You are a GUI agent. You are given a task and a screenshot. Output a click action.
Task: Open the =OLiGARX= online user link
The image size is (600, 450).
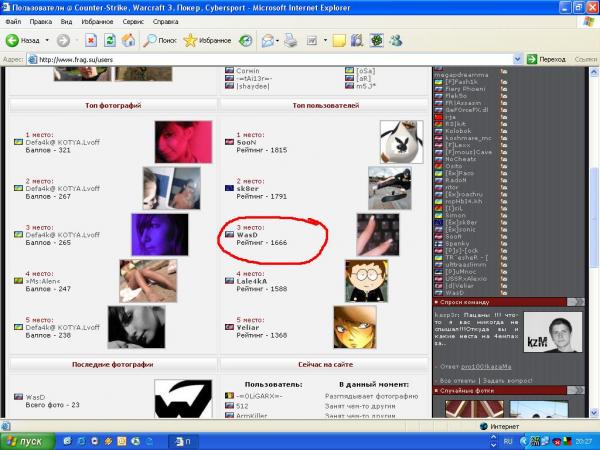tap(259, 396)
